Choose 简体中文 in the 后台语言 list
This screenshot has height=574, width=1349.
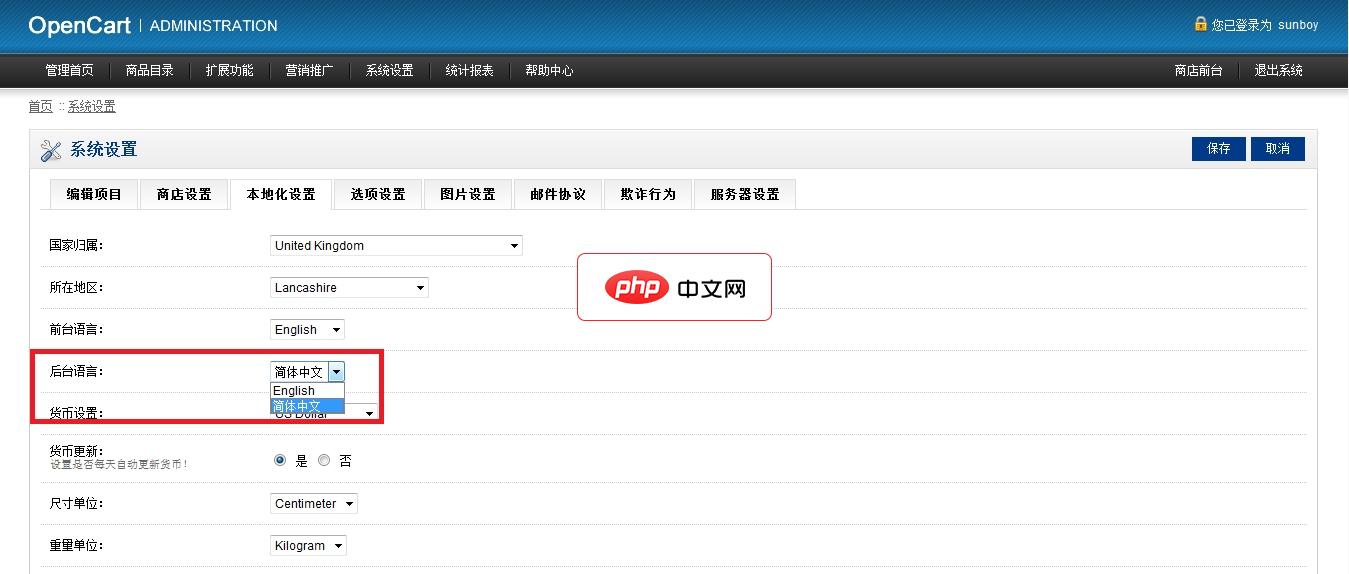307,406
